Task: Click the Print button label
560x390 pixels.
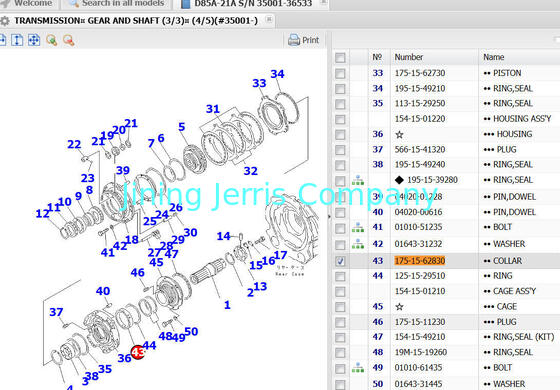Action: (310, 40)
